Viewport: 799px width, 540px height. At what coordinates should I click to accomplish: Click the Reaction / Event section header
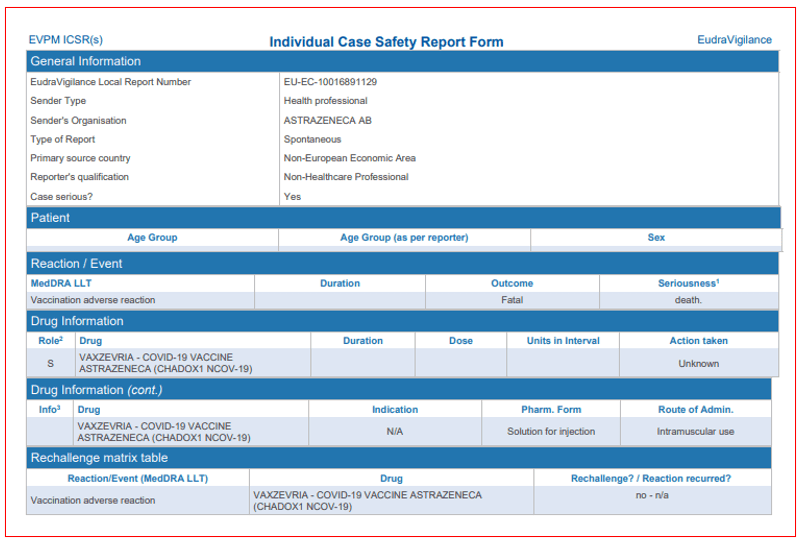[x=77, y=264]
